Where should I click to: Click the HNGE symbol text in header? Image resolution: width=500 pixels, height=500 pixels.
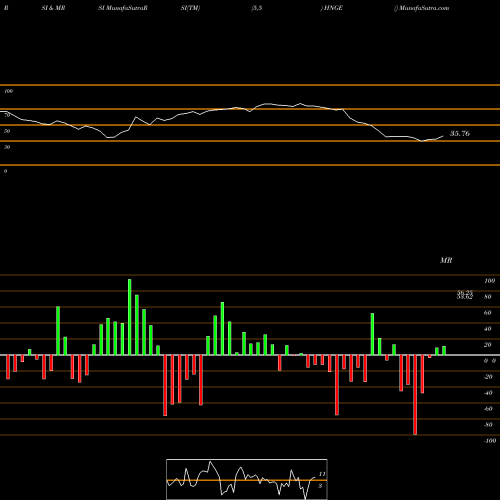point(333,8)
